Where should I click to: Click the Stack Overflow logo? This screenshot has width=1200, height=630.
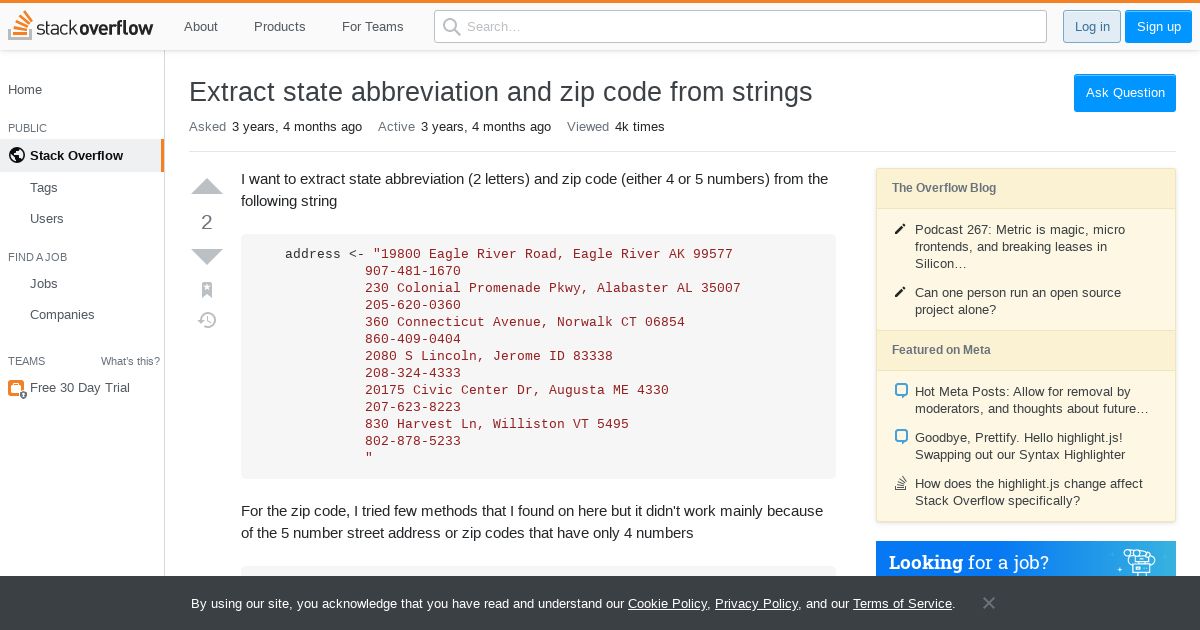(x=81, y=27)
